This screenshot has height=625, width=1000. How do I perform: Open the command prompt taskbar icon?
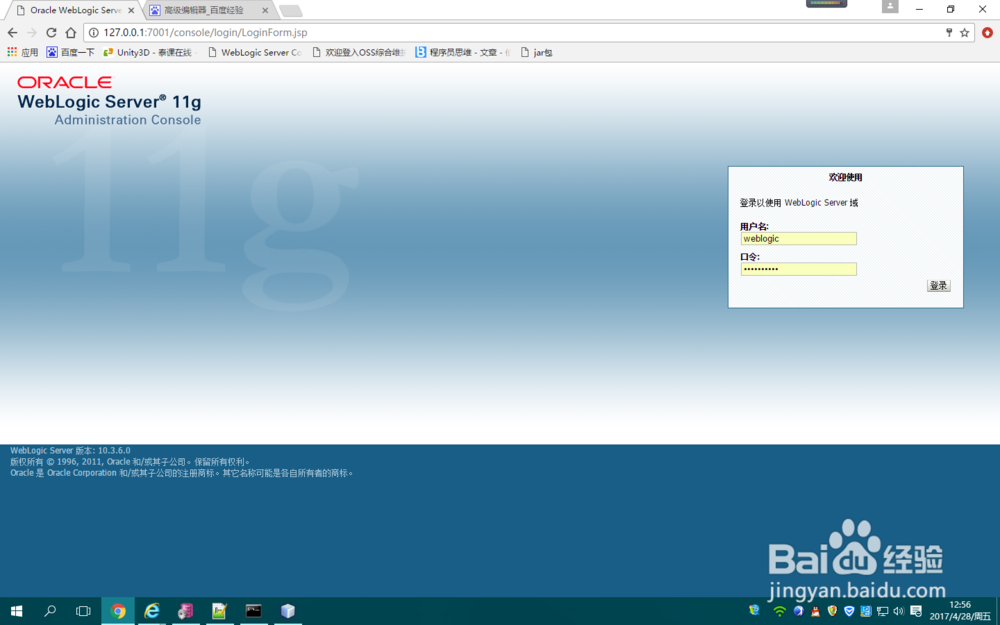tap(253, 611)
